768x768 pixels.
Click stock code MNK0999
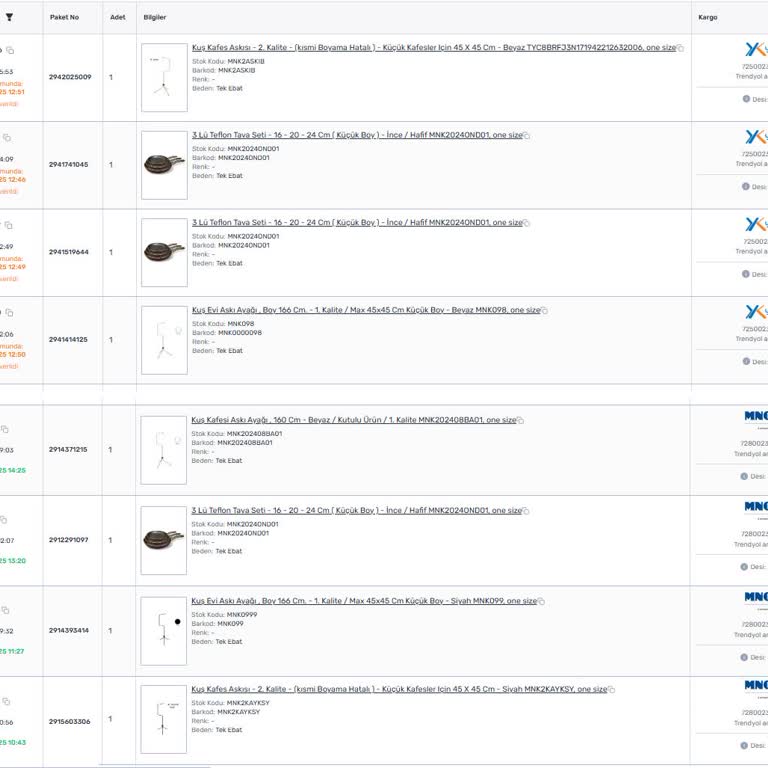coord(242,615)
